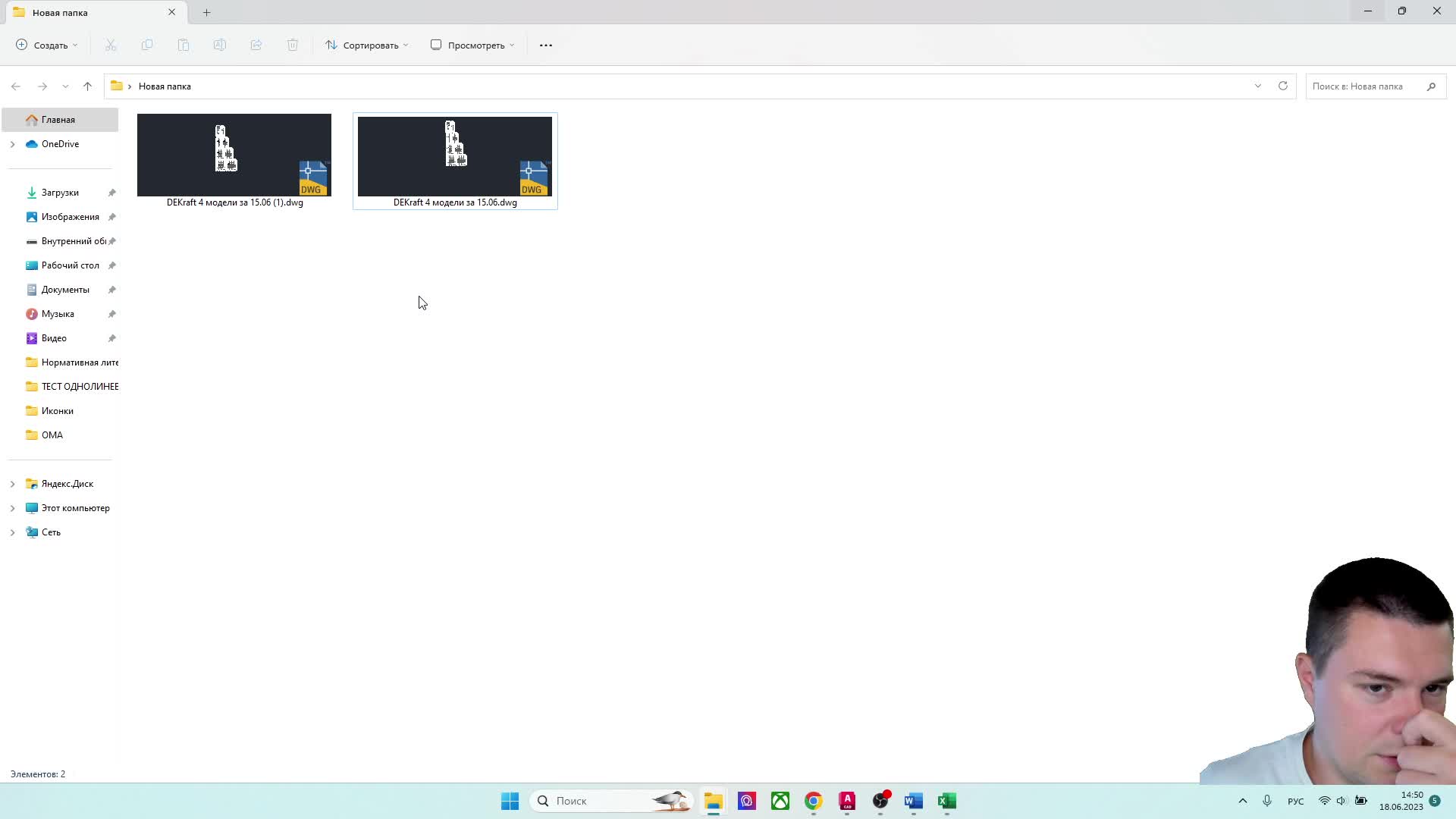Click the Wi-Fi network tray icon
This screenshot has width=1456, height=819.
point(1324,801)
